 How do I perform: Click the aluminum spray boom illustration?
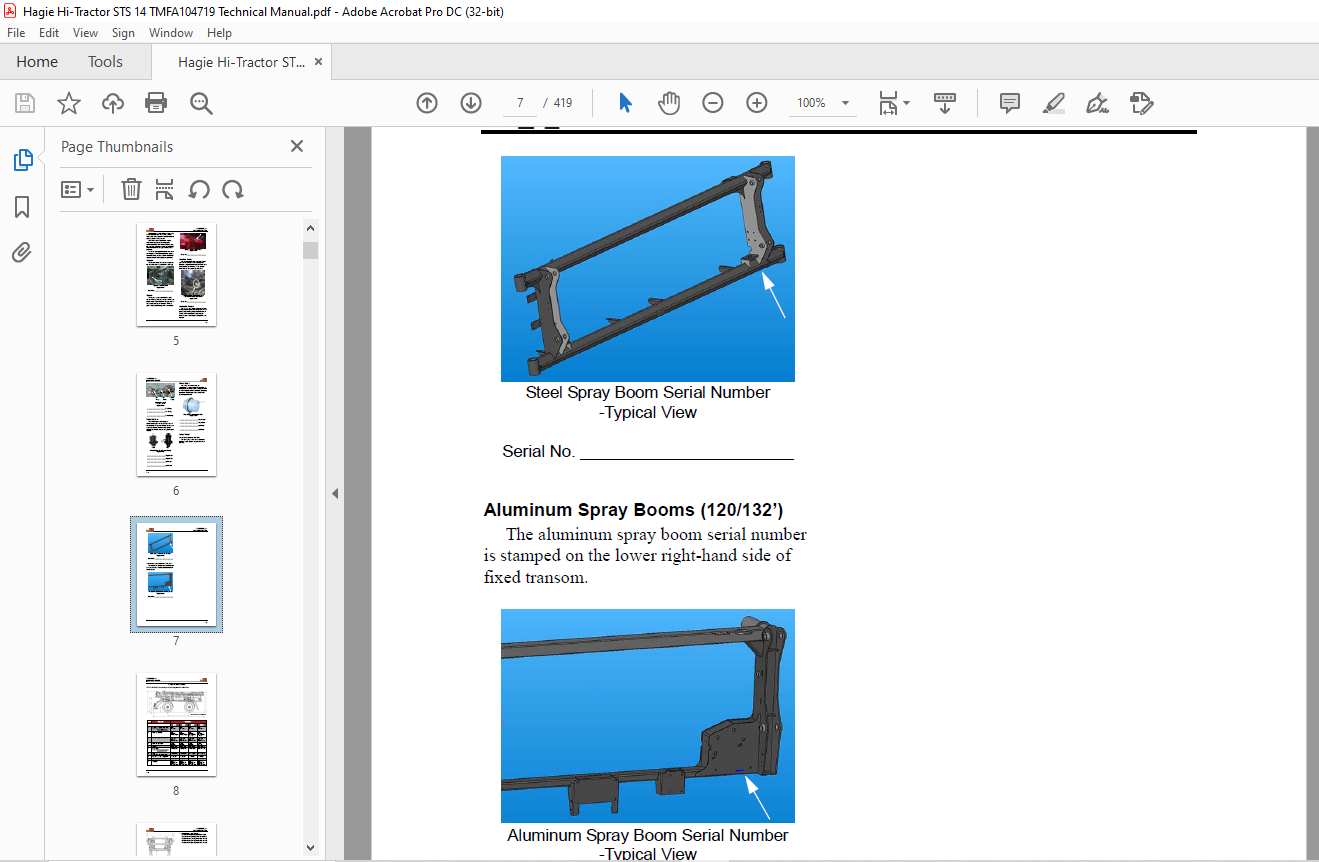(x=648, y=716)
